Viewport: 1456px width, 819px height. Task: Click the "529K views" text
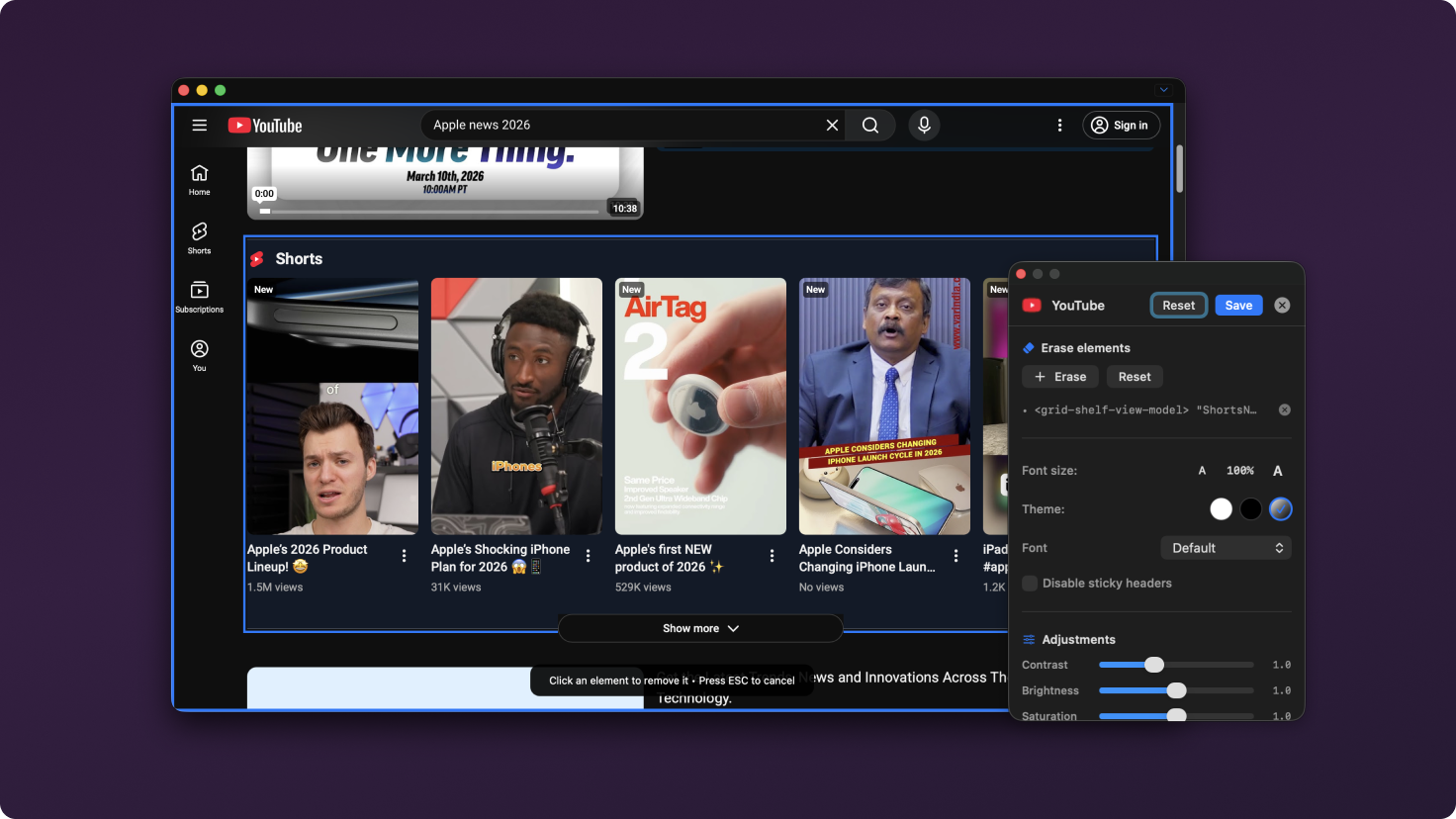pos(643,588)
